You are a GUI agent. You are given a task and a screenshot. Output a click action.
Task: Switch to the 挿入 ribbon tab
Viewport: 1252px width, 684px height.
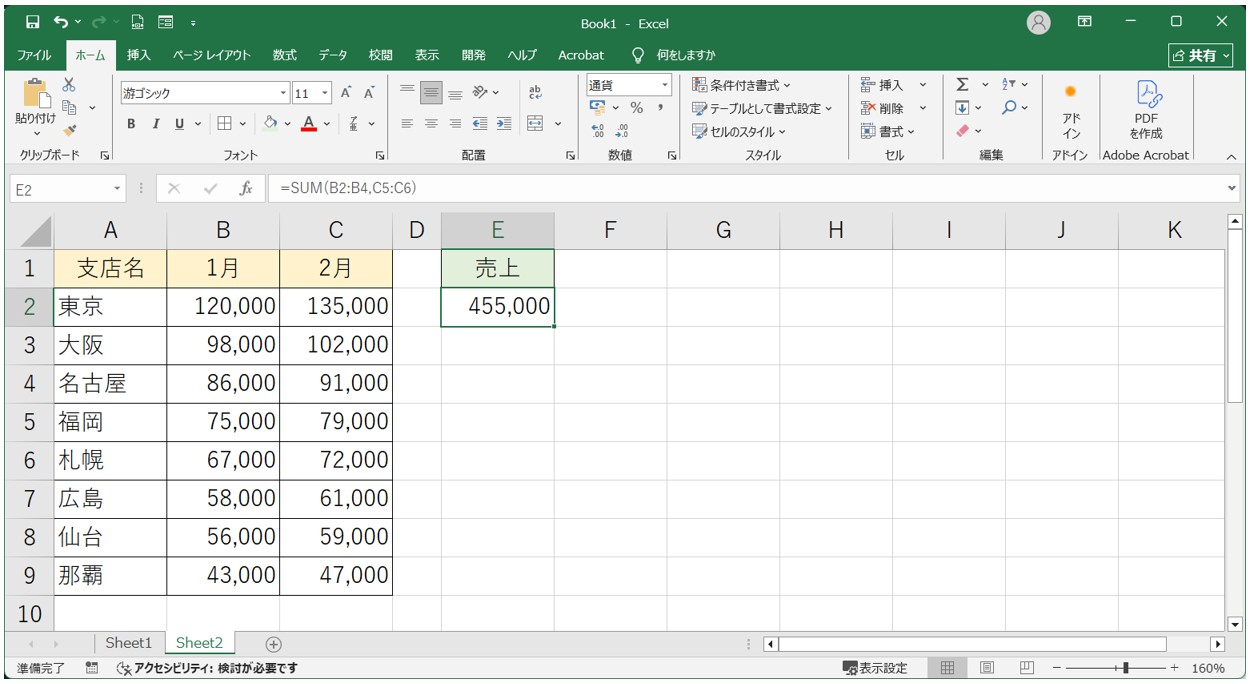click(x=139, y=55)
